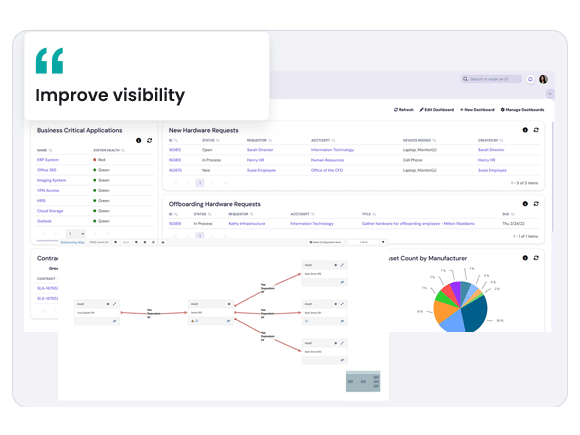This screenshot has width=580, height=435.
Task: Sort New Hardware Requests by Requestor
Action: point(259,140)
